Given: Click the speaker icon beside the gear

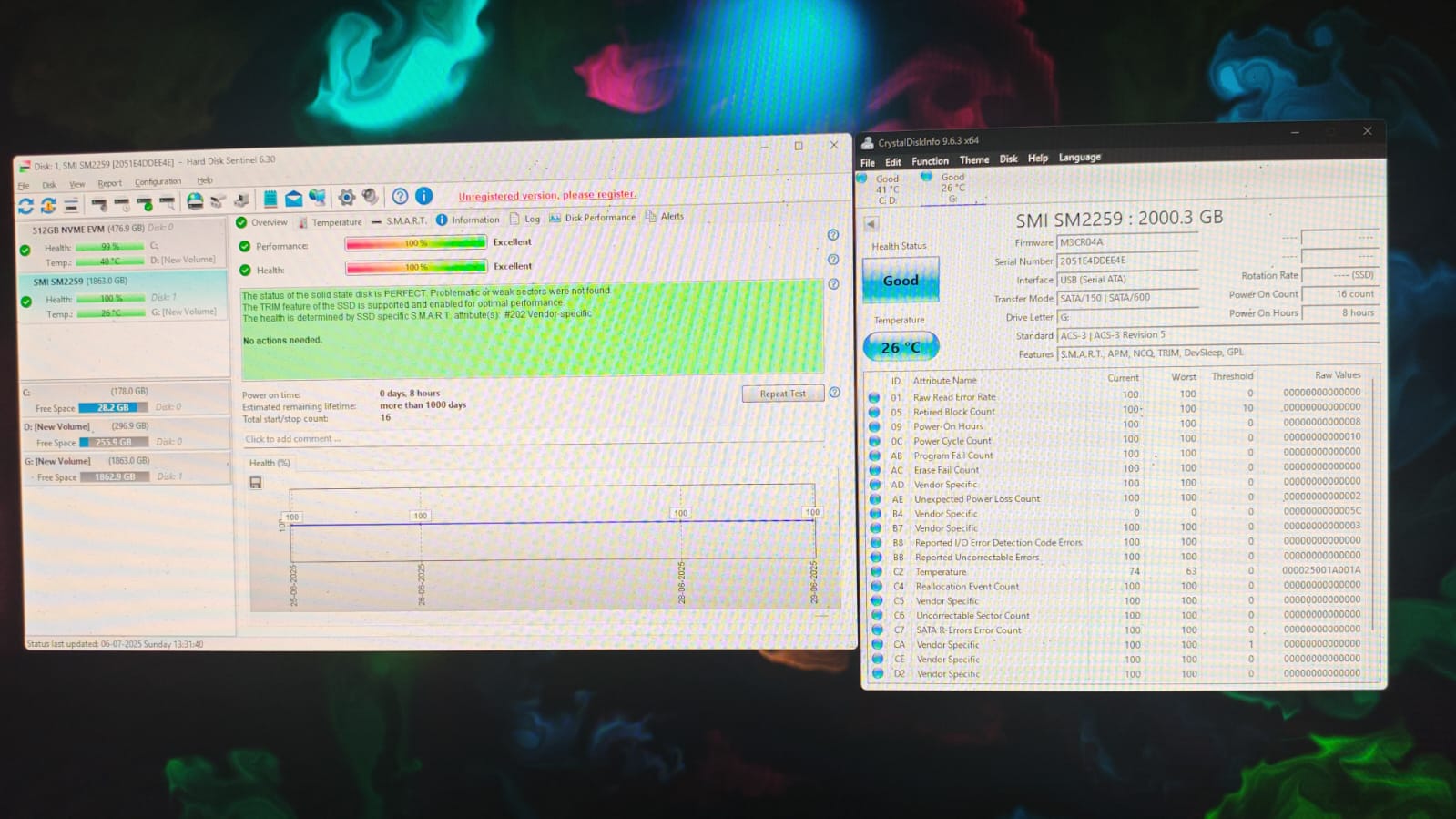Looking at the screenshot, I should [x=370, y=197].
